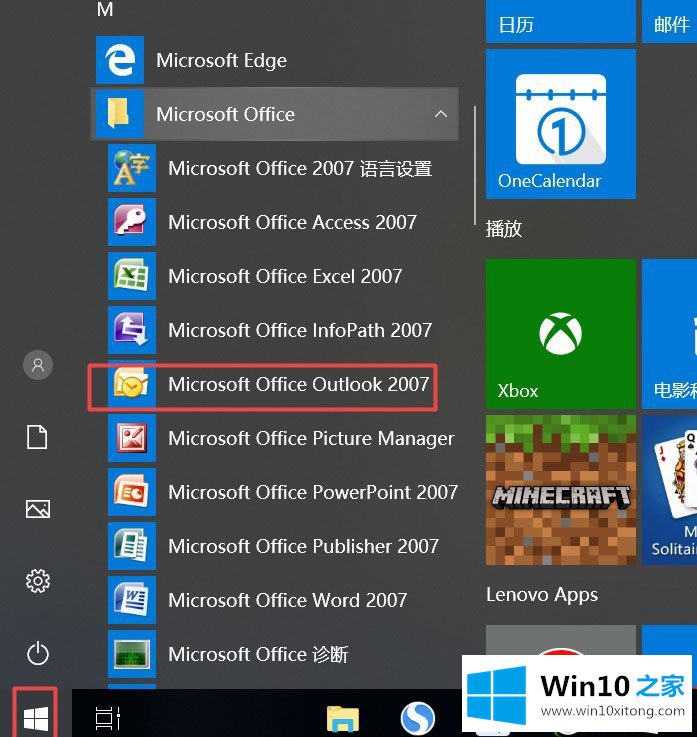The width and height of the screenshot is (697, 737).
Task: Open the Minecraft tile
Action: point(561,490)
